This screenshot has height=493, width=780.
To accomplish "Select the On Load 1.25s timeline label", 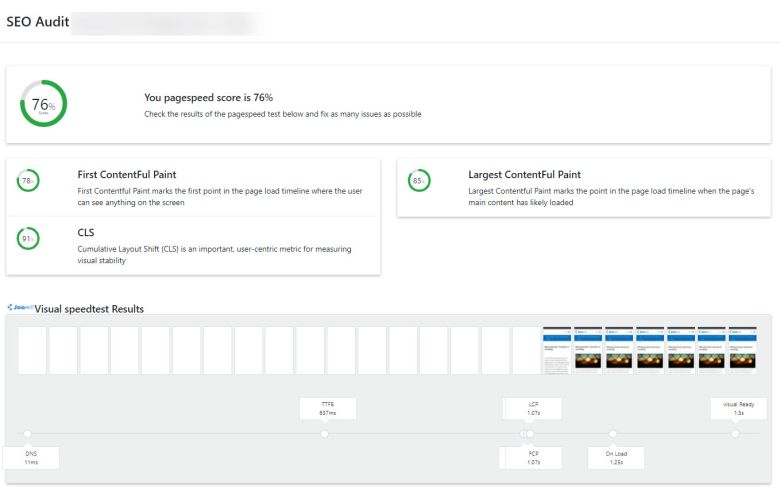I will click(x=616, y=458).
